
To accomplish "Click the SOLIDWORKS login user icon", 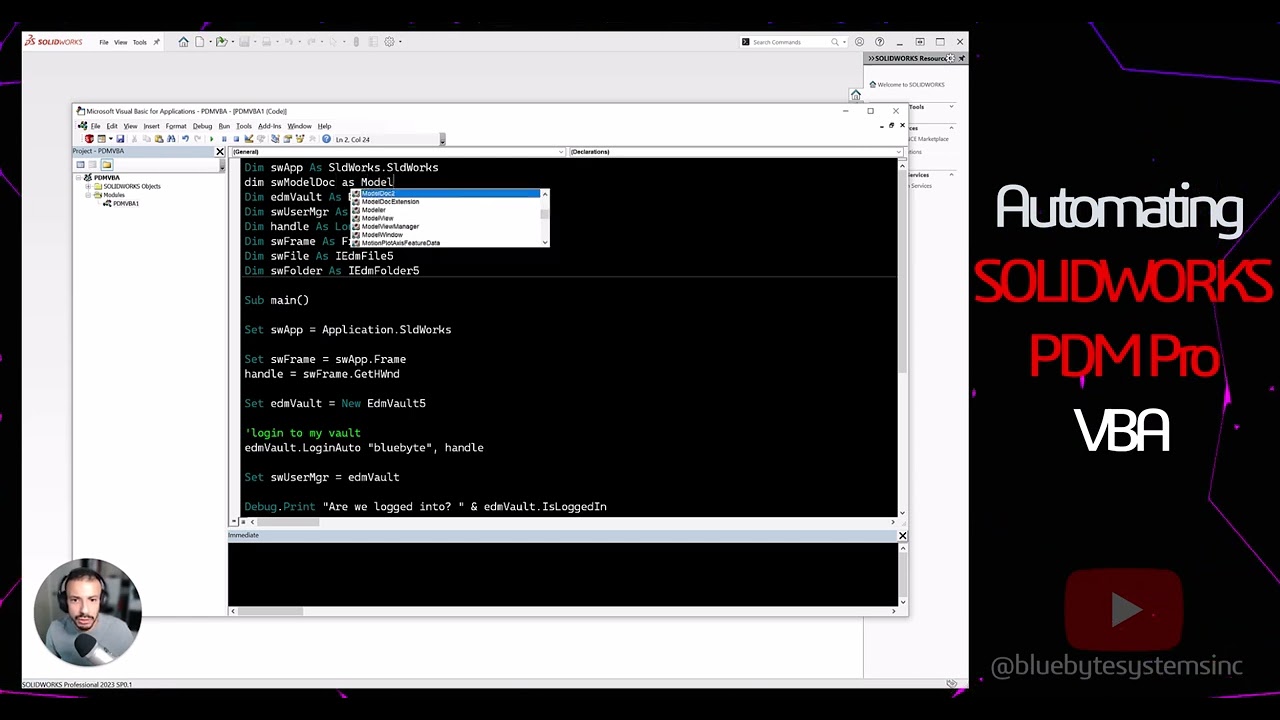I will 859,42.
